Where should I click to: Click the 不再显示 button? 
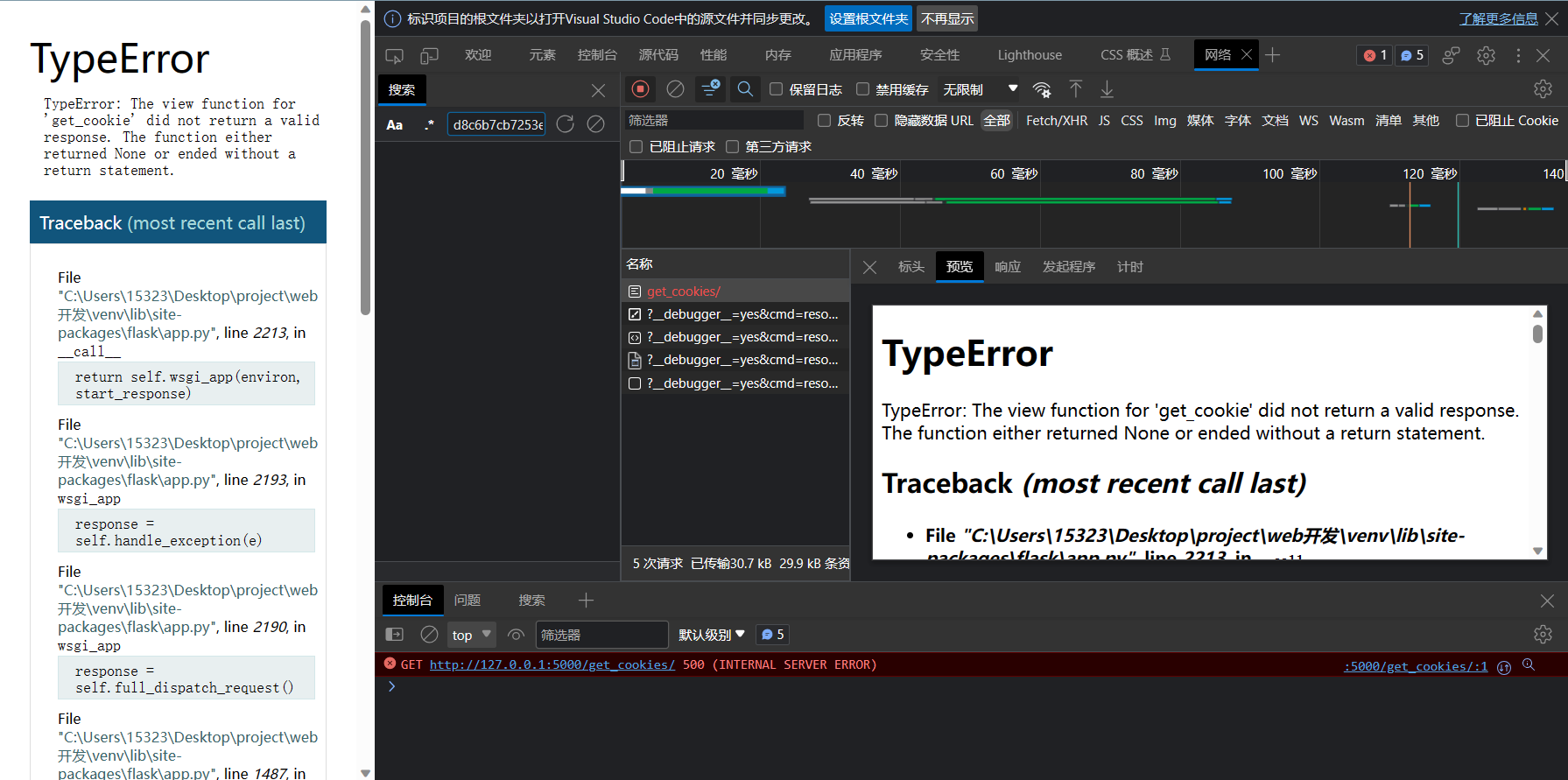(947, 18)
